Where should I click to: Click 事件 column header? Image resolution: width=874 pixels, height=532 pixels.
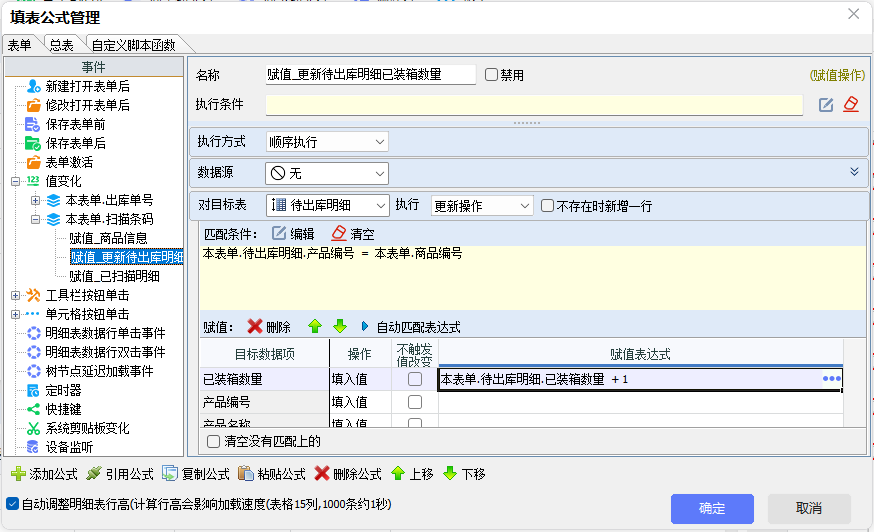pos(94,67)
